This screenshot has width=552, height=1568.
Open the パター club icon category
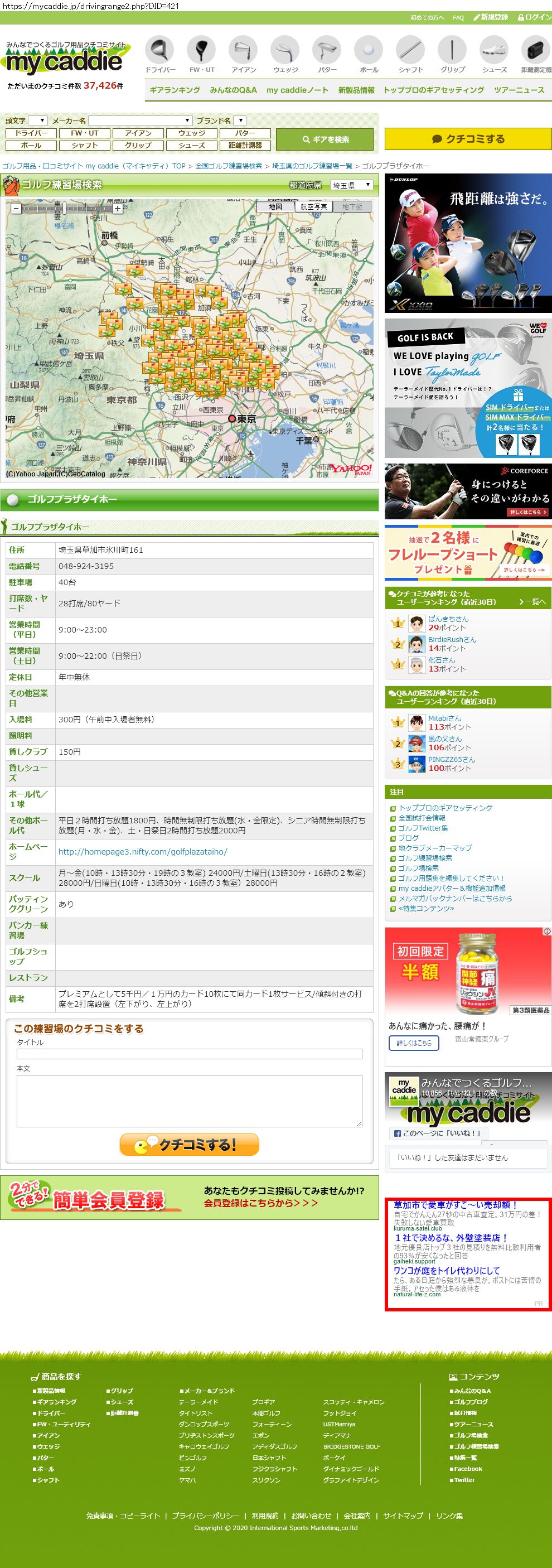click(x=327, y=55)
